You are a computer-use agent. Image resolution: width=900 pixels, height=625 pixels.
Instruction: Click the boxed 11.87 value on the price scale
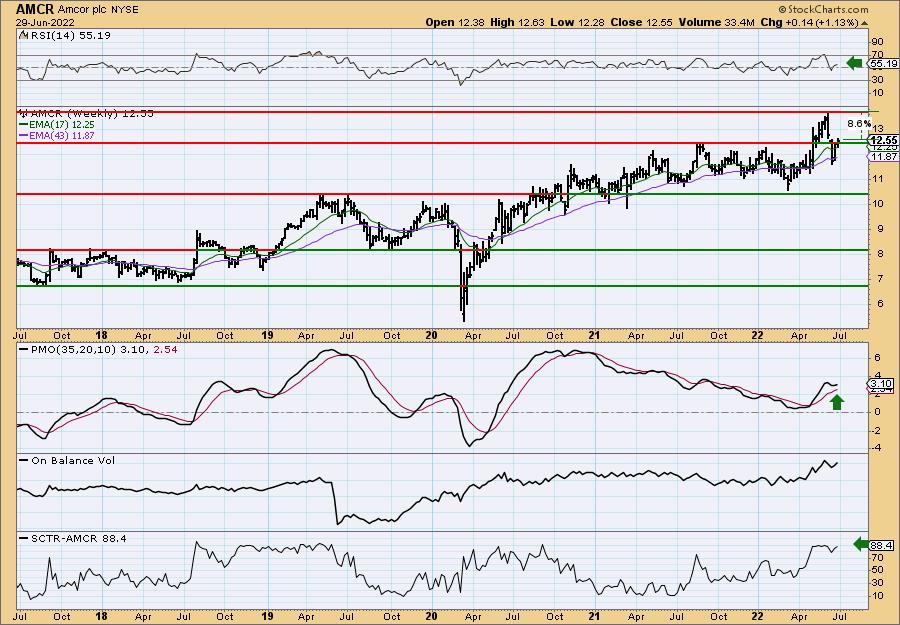pyautogui.click(x=884, y=157)
